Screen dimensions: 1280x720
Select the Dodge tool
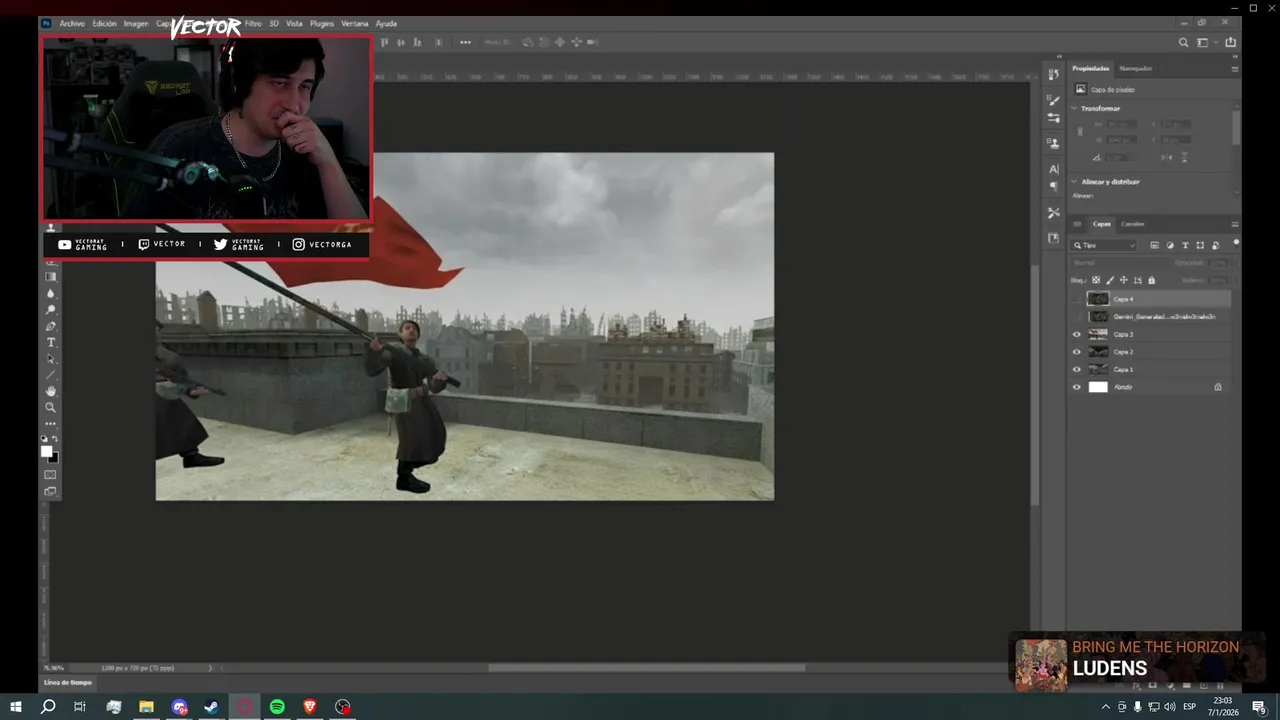click(51, 310)
